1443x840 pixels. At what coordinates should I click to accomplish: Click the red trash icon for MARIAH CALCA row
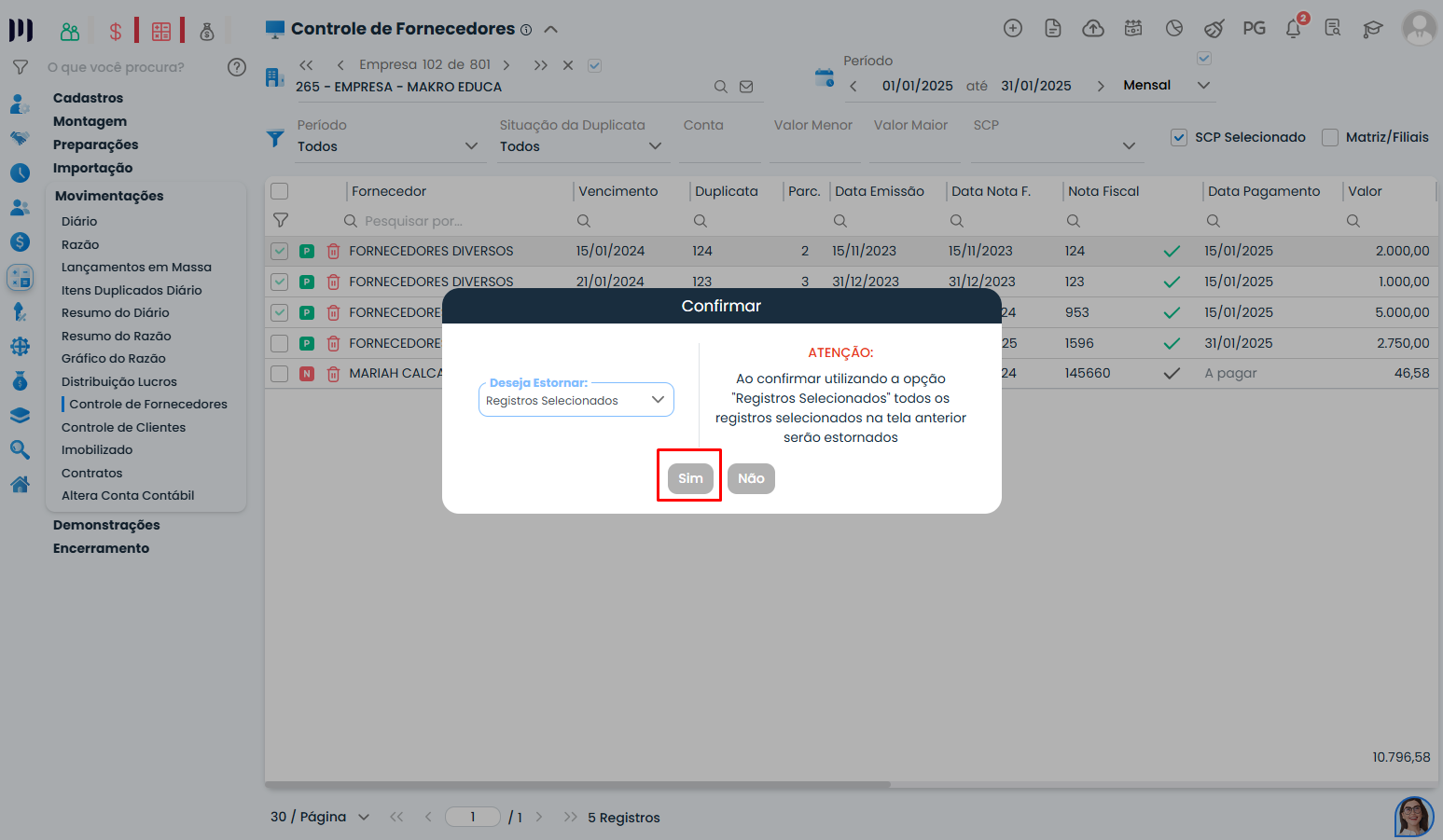(x=333, y=374)
